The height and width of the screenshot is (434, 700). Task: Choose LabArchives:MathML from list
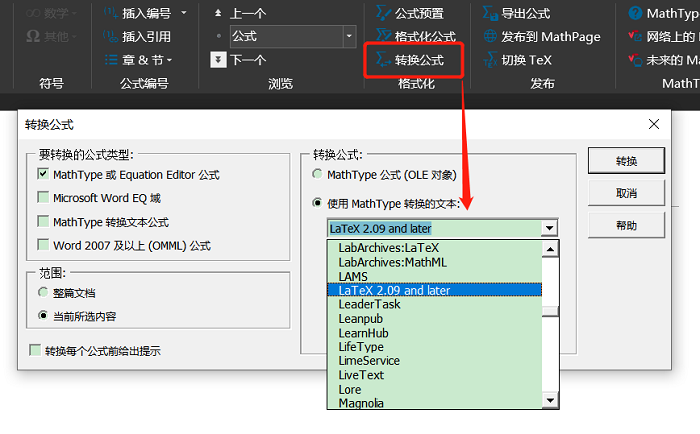tap(434, 262)
